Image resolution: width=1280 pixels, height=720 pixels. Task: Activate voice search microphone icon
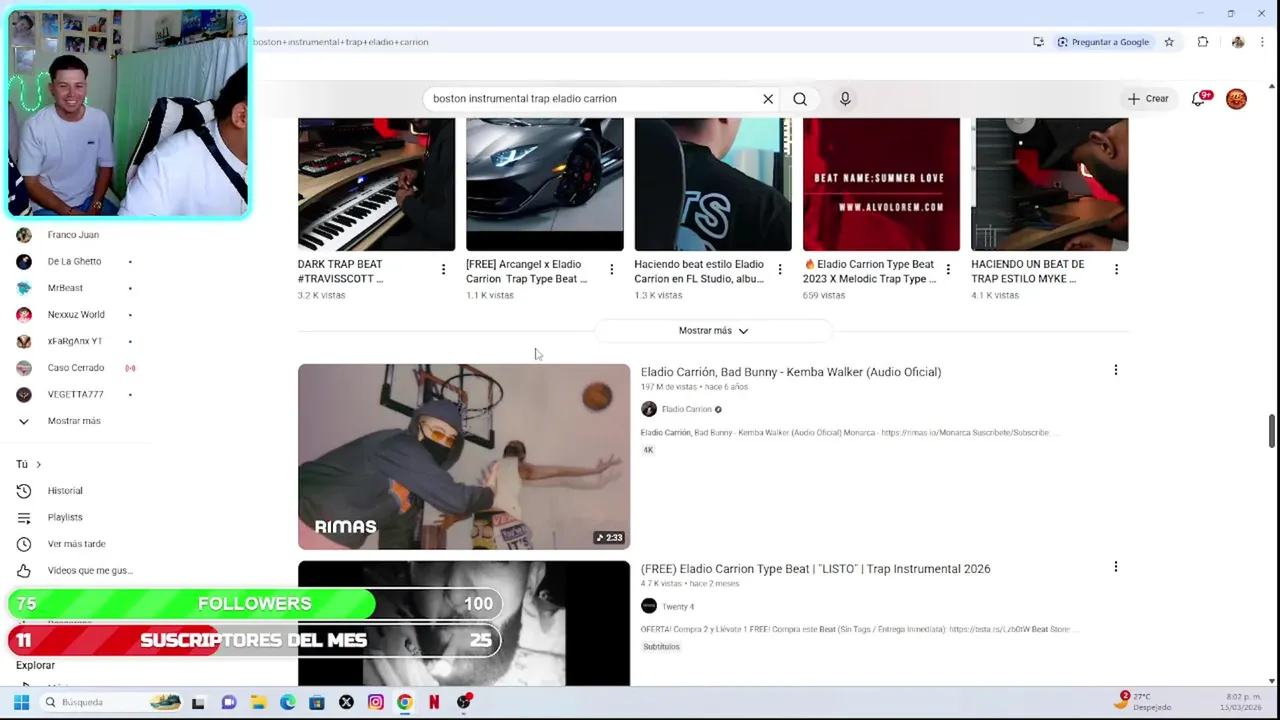845,99
